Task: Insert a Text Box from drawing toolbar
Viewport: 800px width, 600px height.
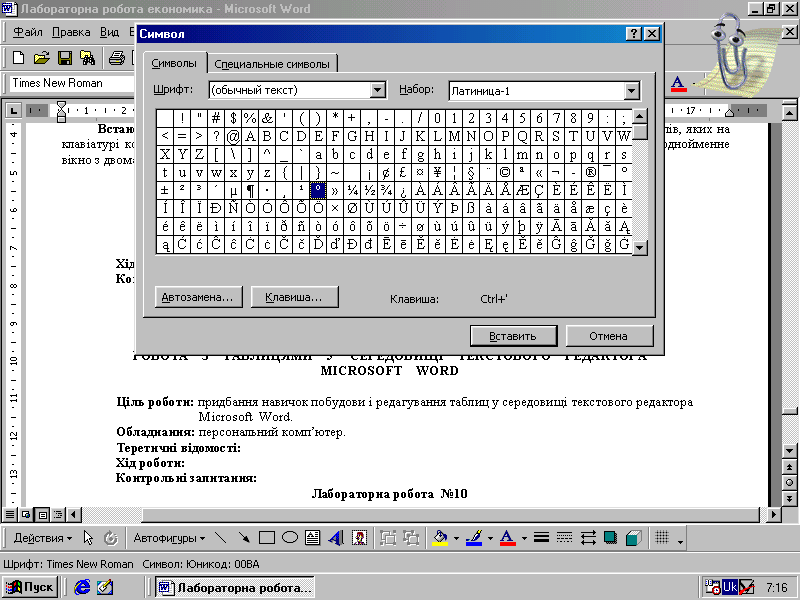Action: point(312,538)
